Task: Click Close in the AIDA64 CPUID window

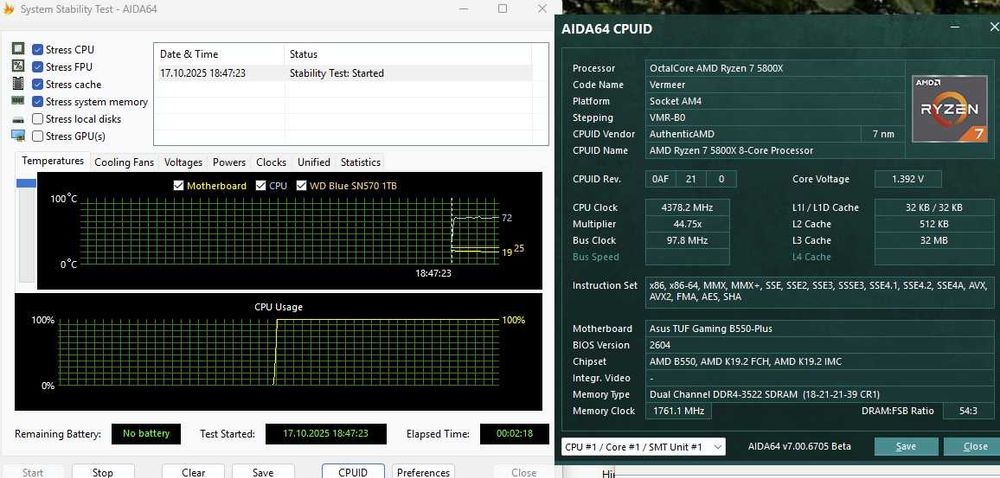Action: (x=974, y=446)
